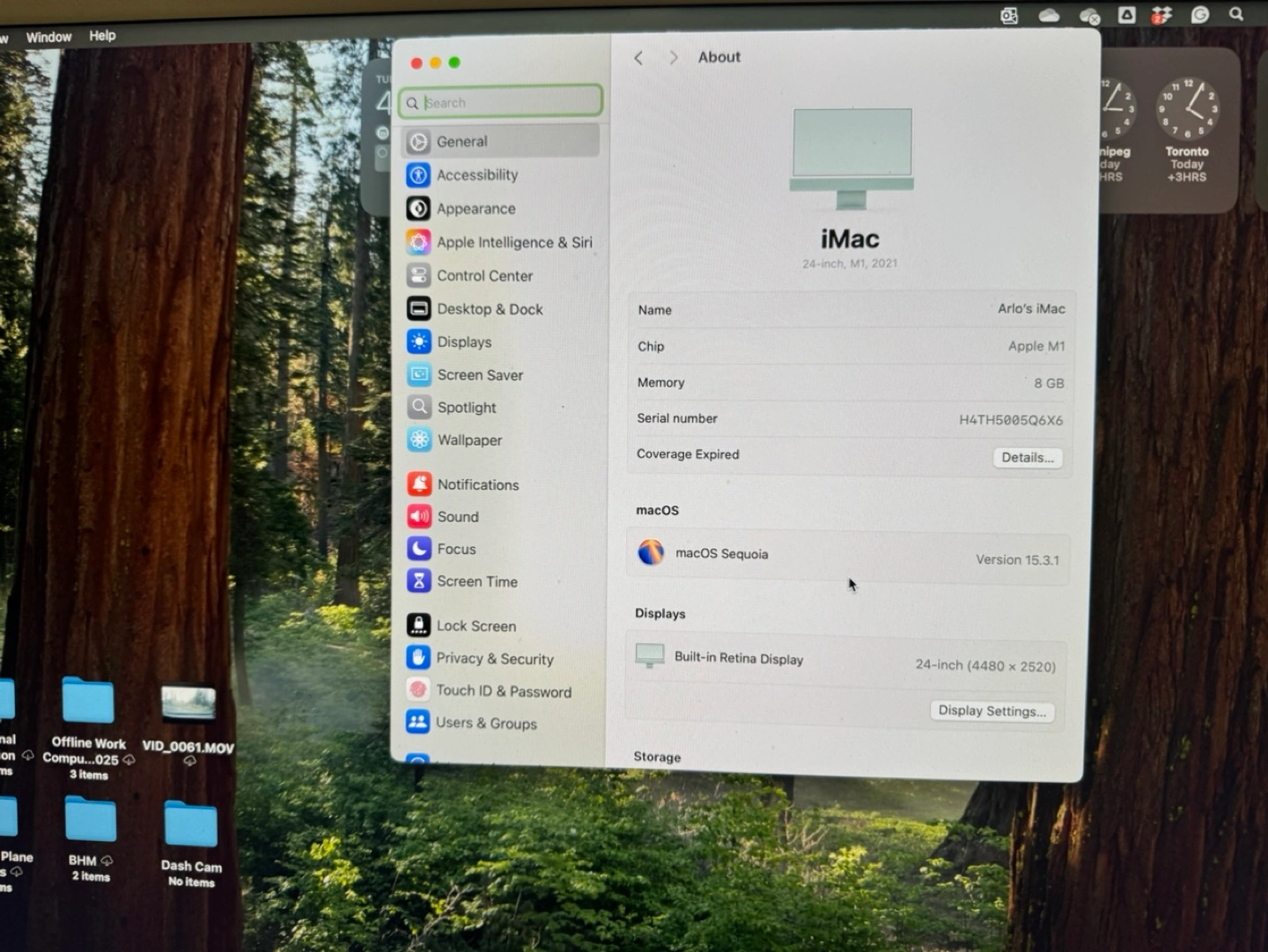The image size is (1268, 952).
Task: Open Display Settings... button
Action: tap(992, 711)
